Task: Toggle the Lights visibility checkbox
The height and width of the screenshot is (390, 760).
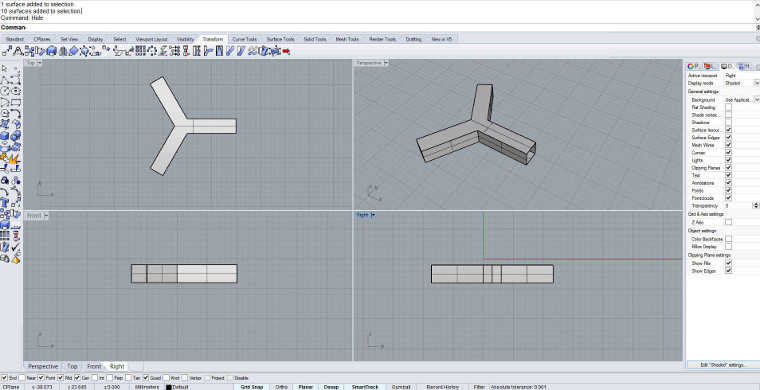Action: (x=728, y=160)
